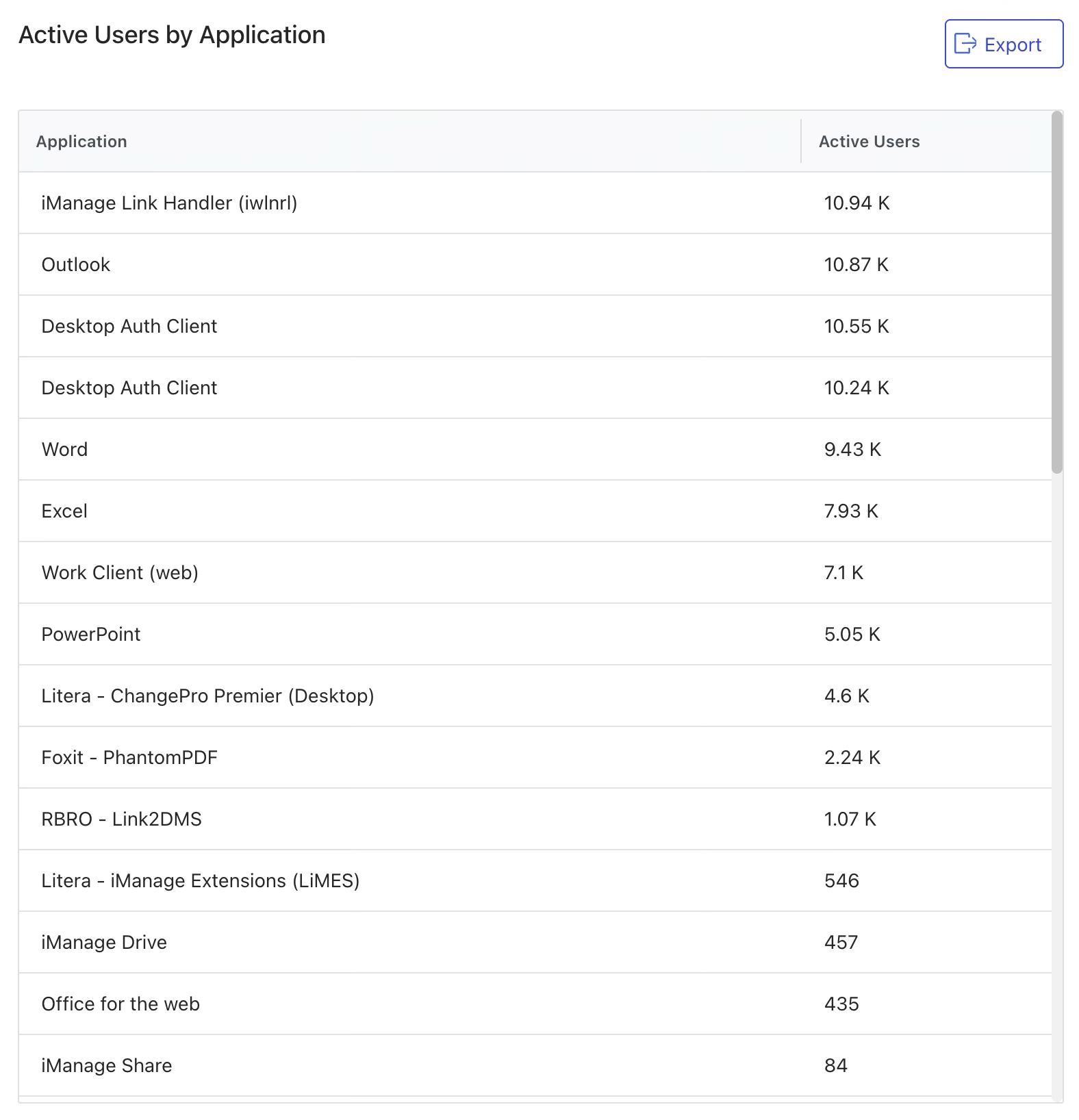Select the Outlook application name
This screenshot has width=1079, height=1120.
click(75, 265)
